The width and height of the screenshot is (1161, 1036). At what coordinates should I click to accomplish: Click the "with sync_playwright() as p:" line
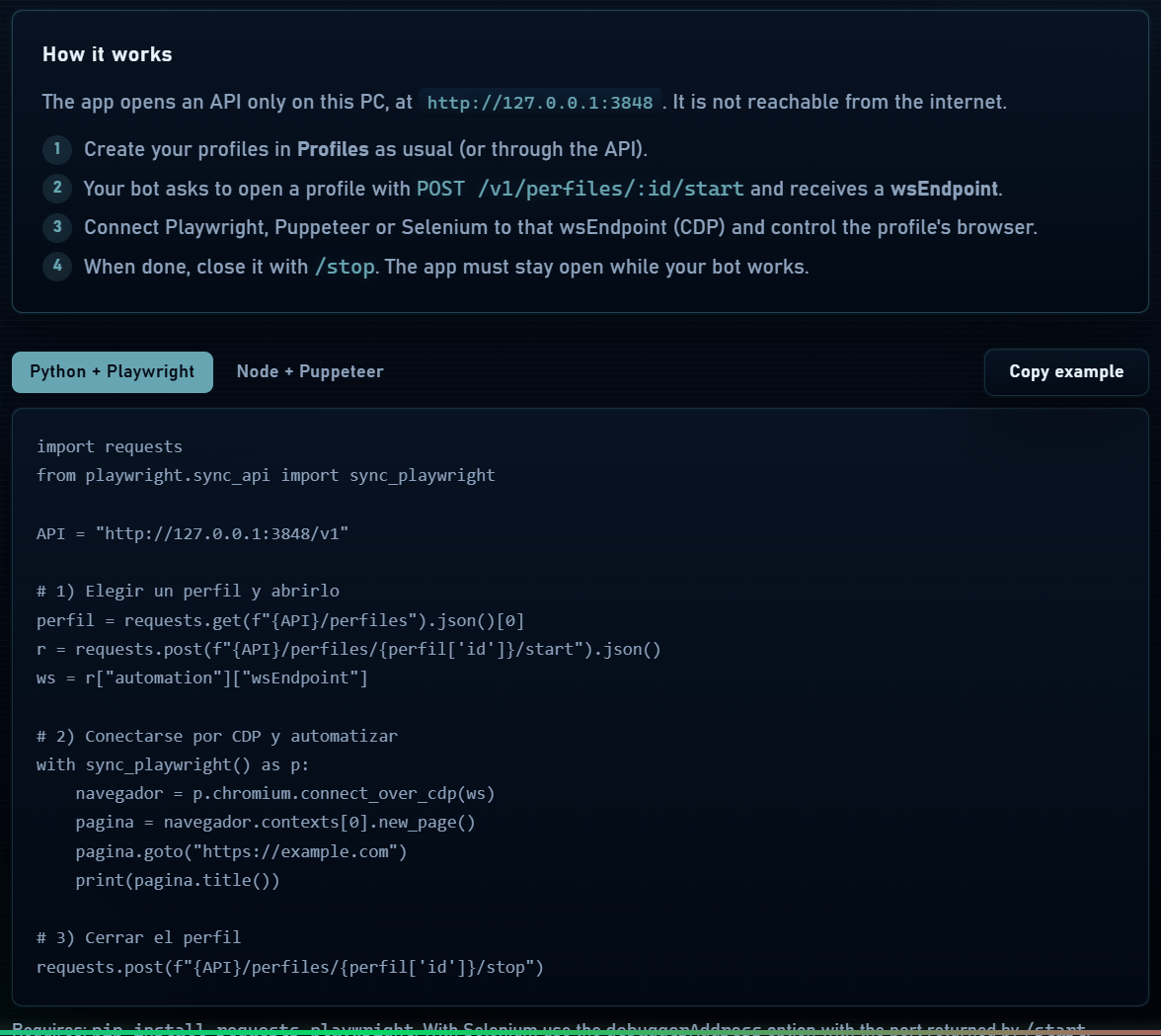173,765
